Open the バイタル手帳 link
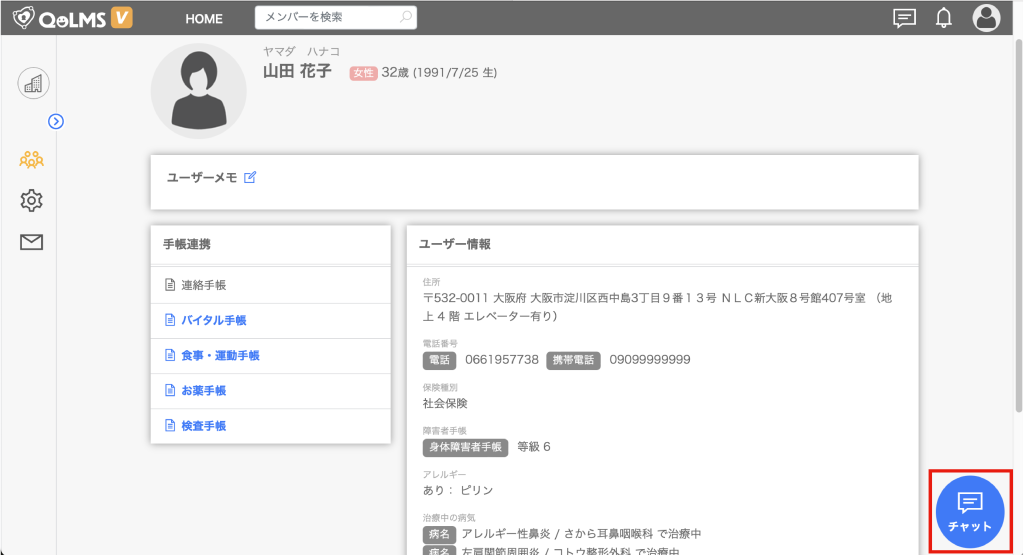This screenshot has width=1024, height=555. [213, 320]
